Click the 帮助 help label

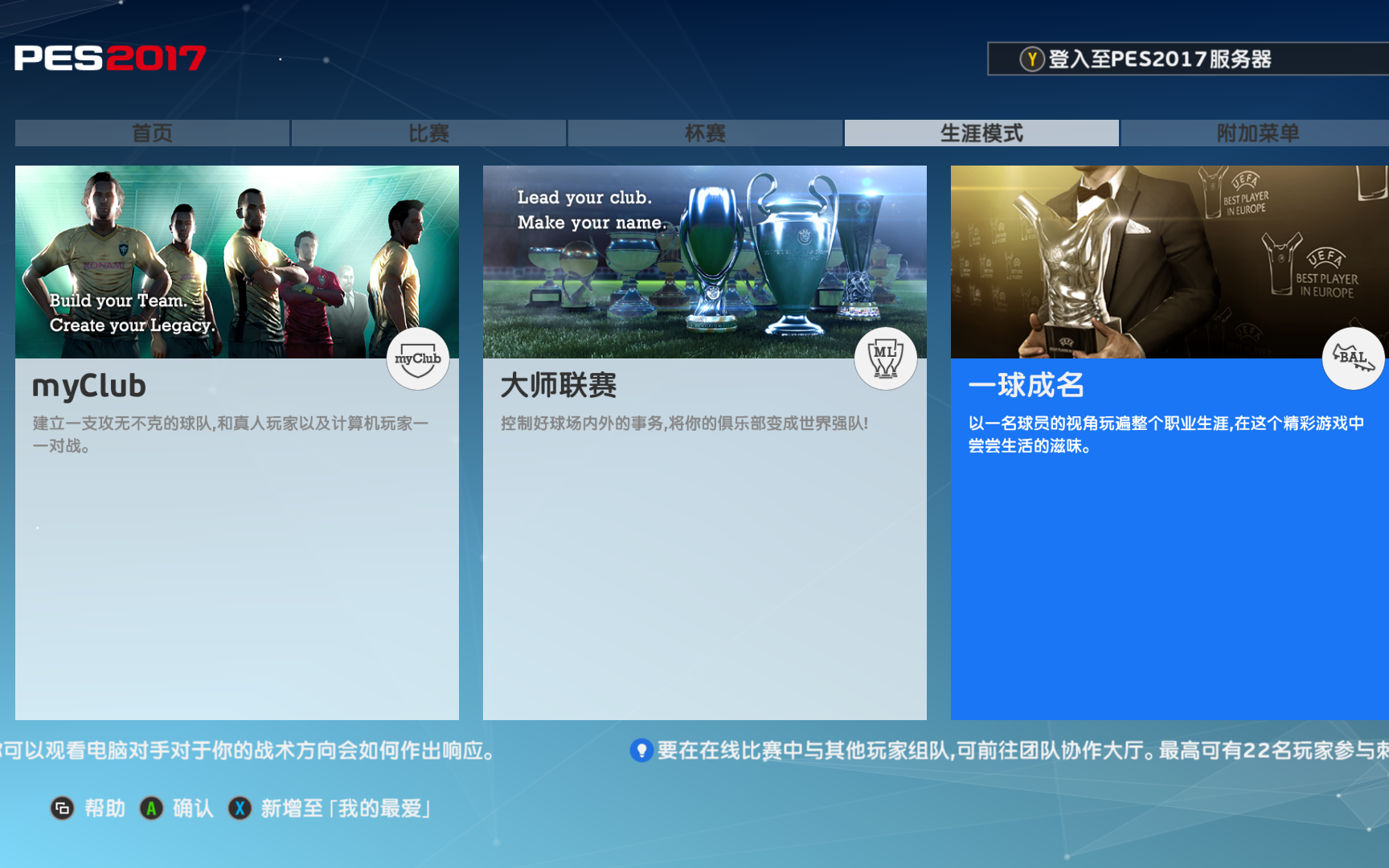point(104,809)
